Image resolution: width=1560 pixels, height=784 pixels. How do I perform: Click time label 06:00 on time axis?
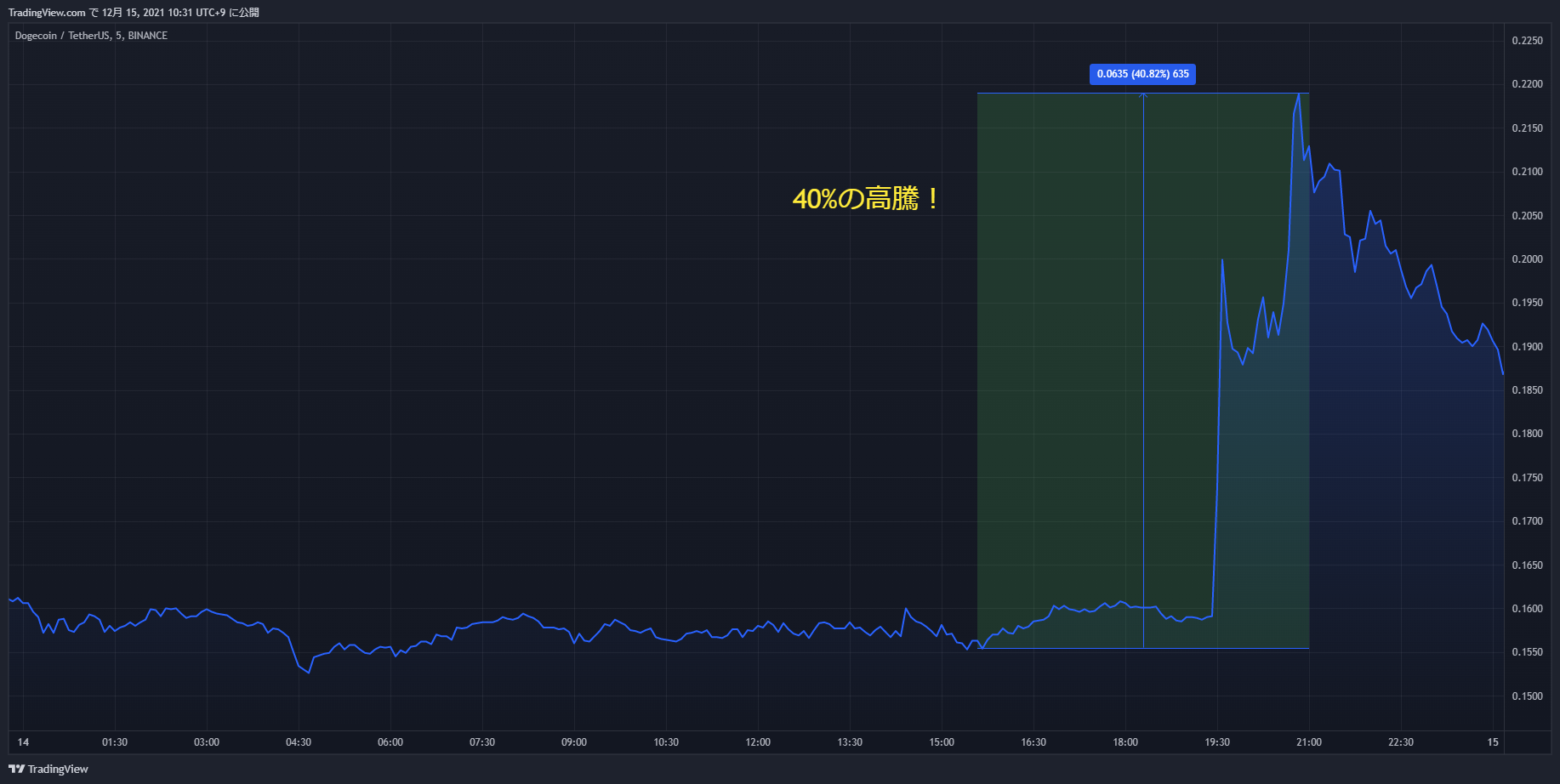coord(390,742)
